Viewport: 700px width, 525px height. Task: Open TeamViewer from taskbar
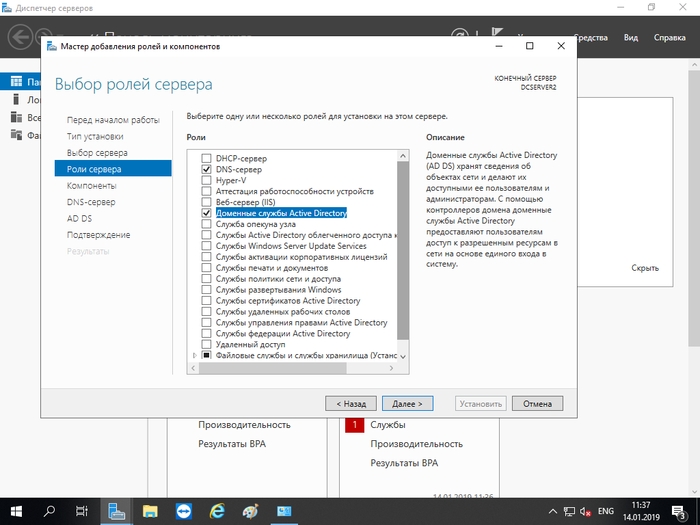[x=183, y=511]
